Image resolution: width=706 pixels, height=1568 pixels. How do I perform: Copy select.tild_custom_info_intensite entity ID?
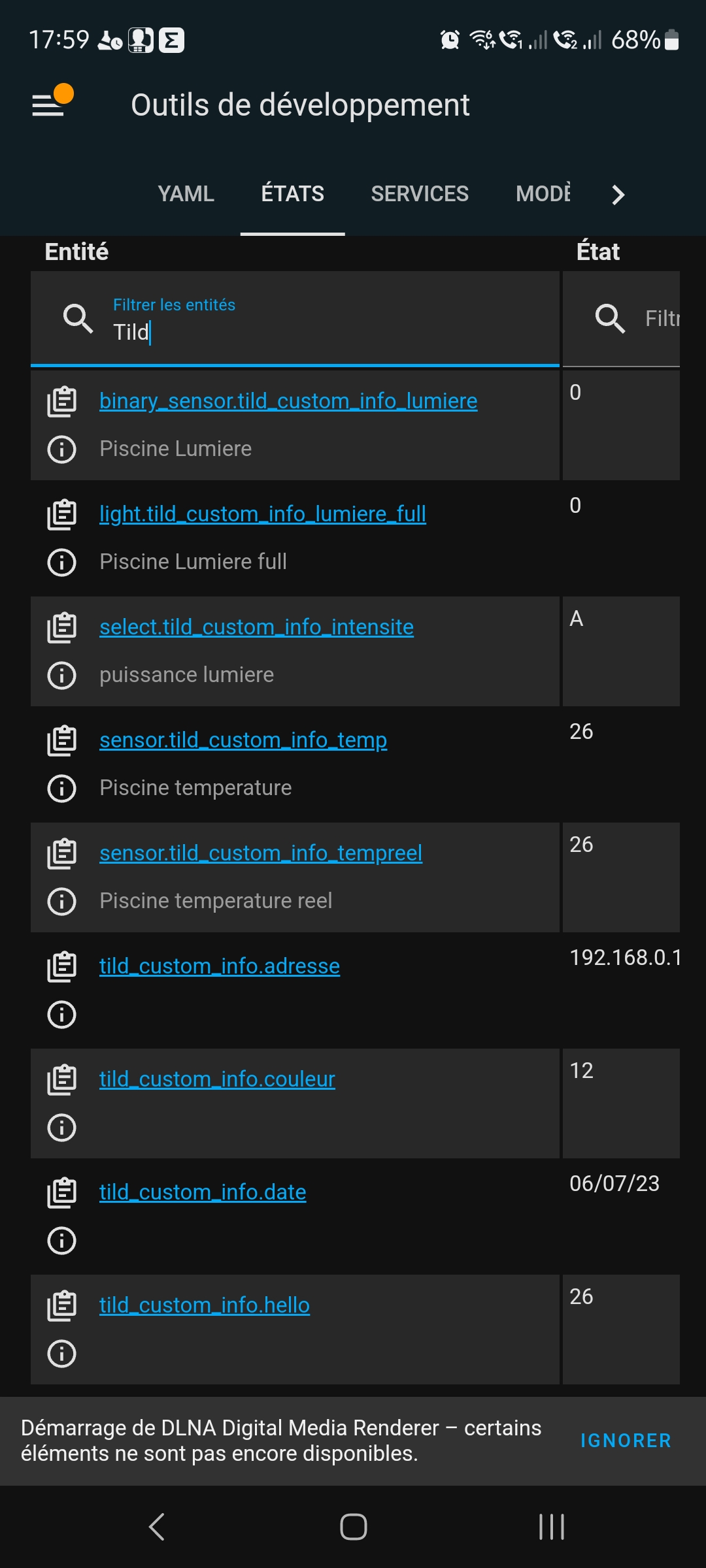(62, 627)
